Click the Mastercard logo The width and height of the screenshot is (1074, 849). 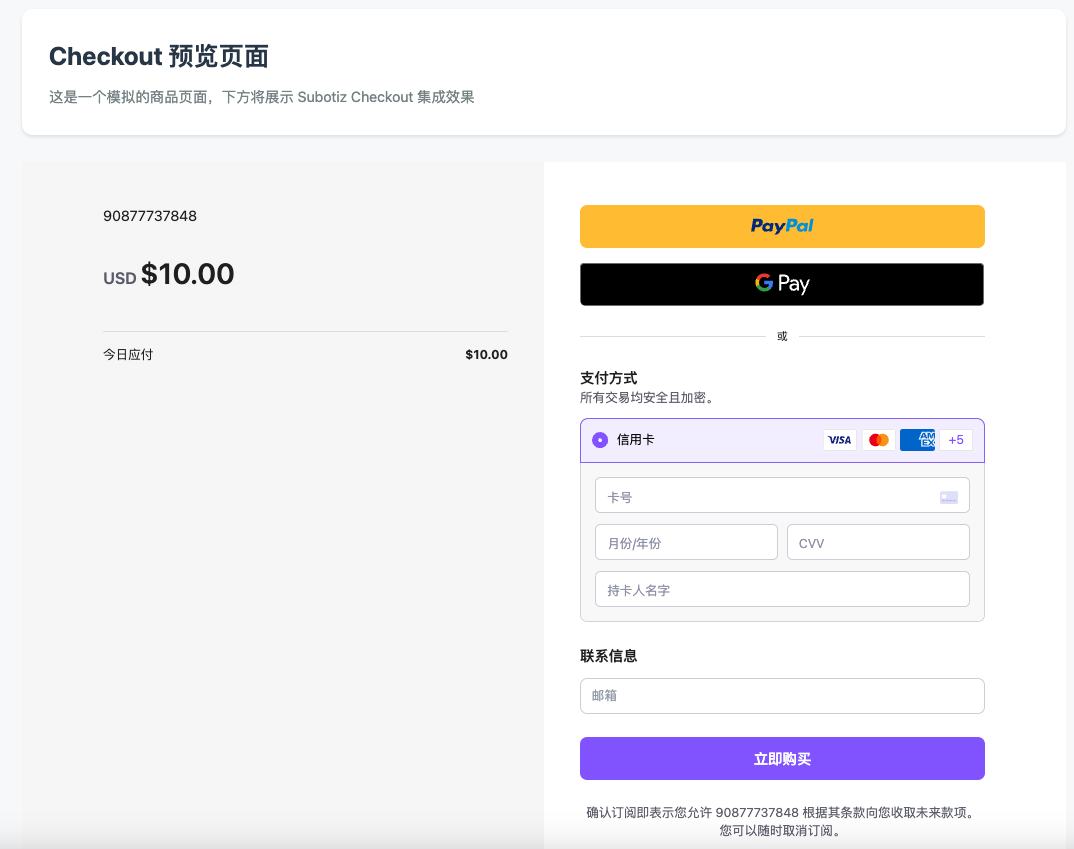pyautogui.click(x=878, y=440)
